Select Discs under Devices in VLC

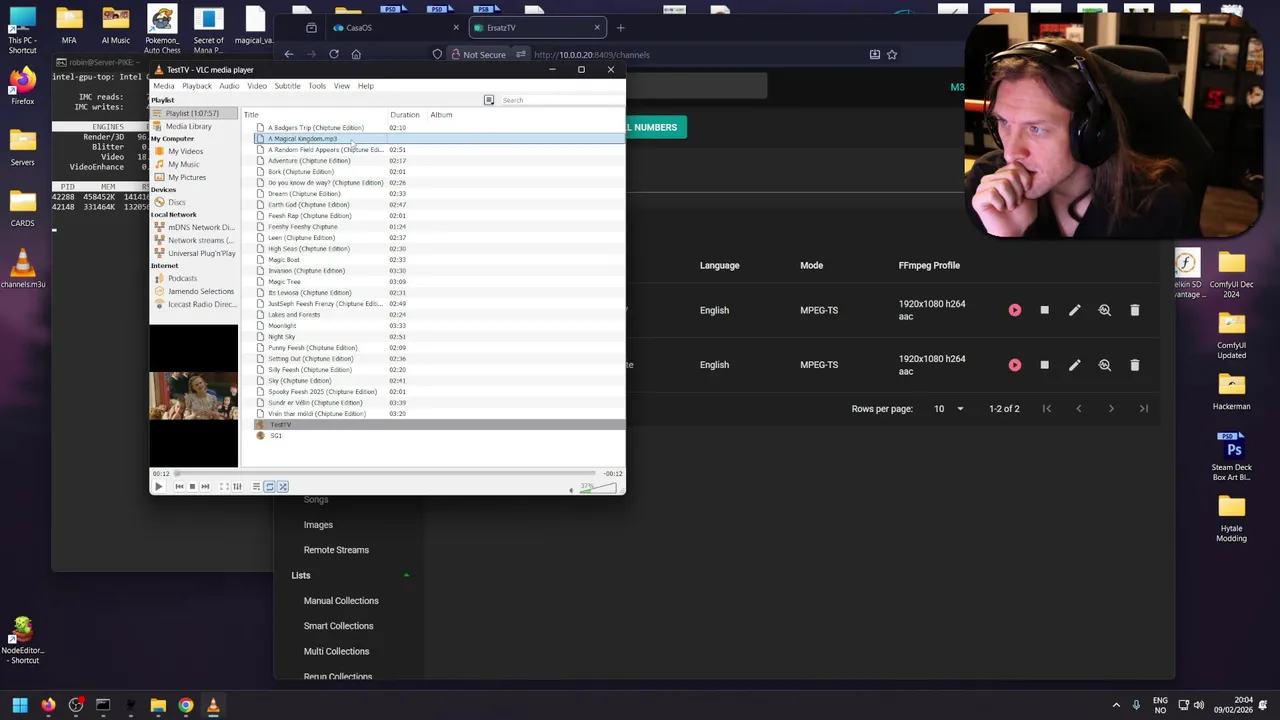click(176, 202)
